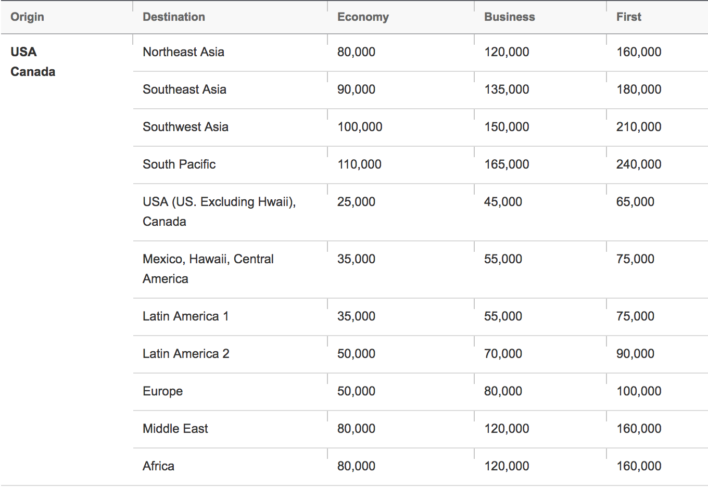The height and width of the screenshot is (487, 708).
Task: Click the 65,000 First value
Action: pos(635,202)
